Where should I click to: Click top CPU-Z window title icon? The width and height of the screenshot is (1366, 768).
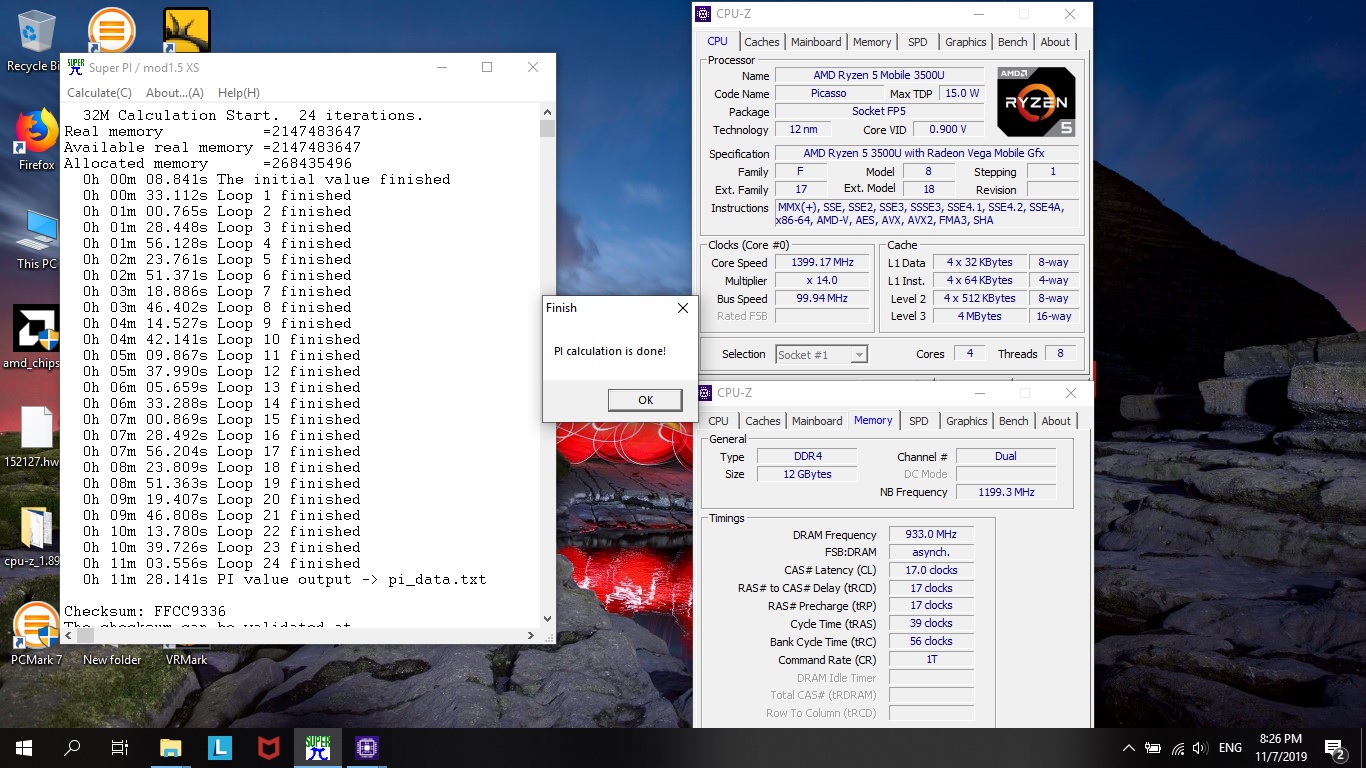click(x=704, y=14)
